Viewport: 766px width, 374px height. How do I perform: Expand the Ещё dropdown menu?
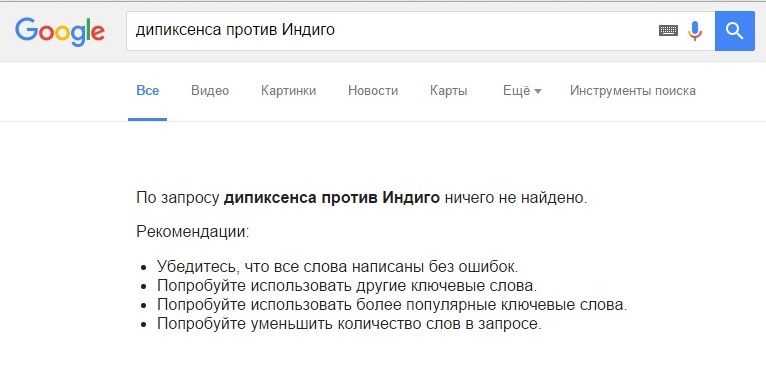(522, 91)
